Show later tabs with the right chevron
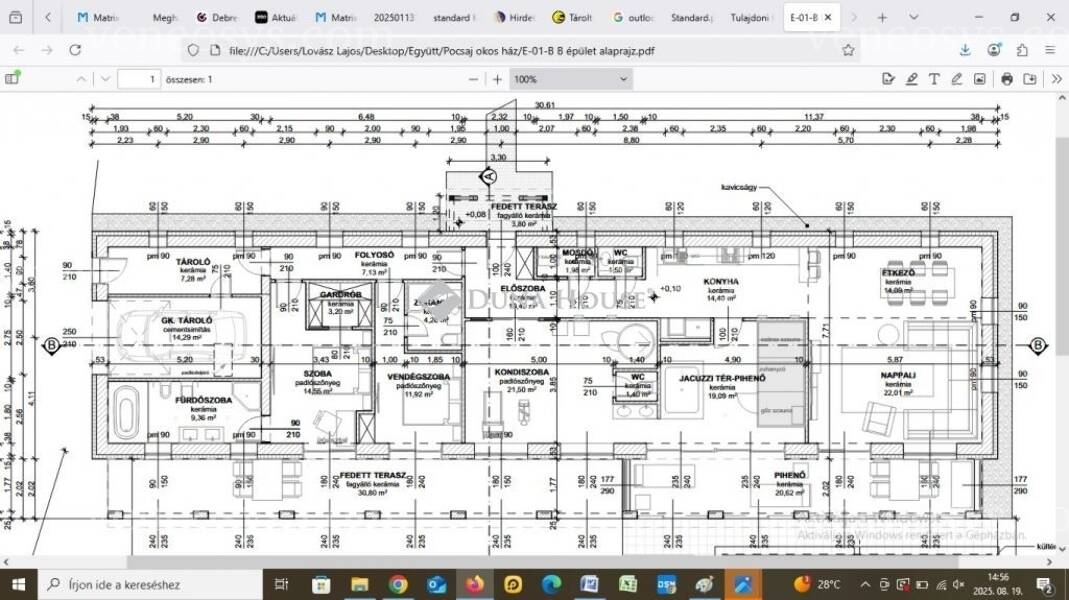 coord(854,18)
